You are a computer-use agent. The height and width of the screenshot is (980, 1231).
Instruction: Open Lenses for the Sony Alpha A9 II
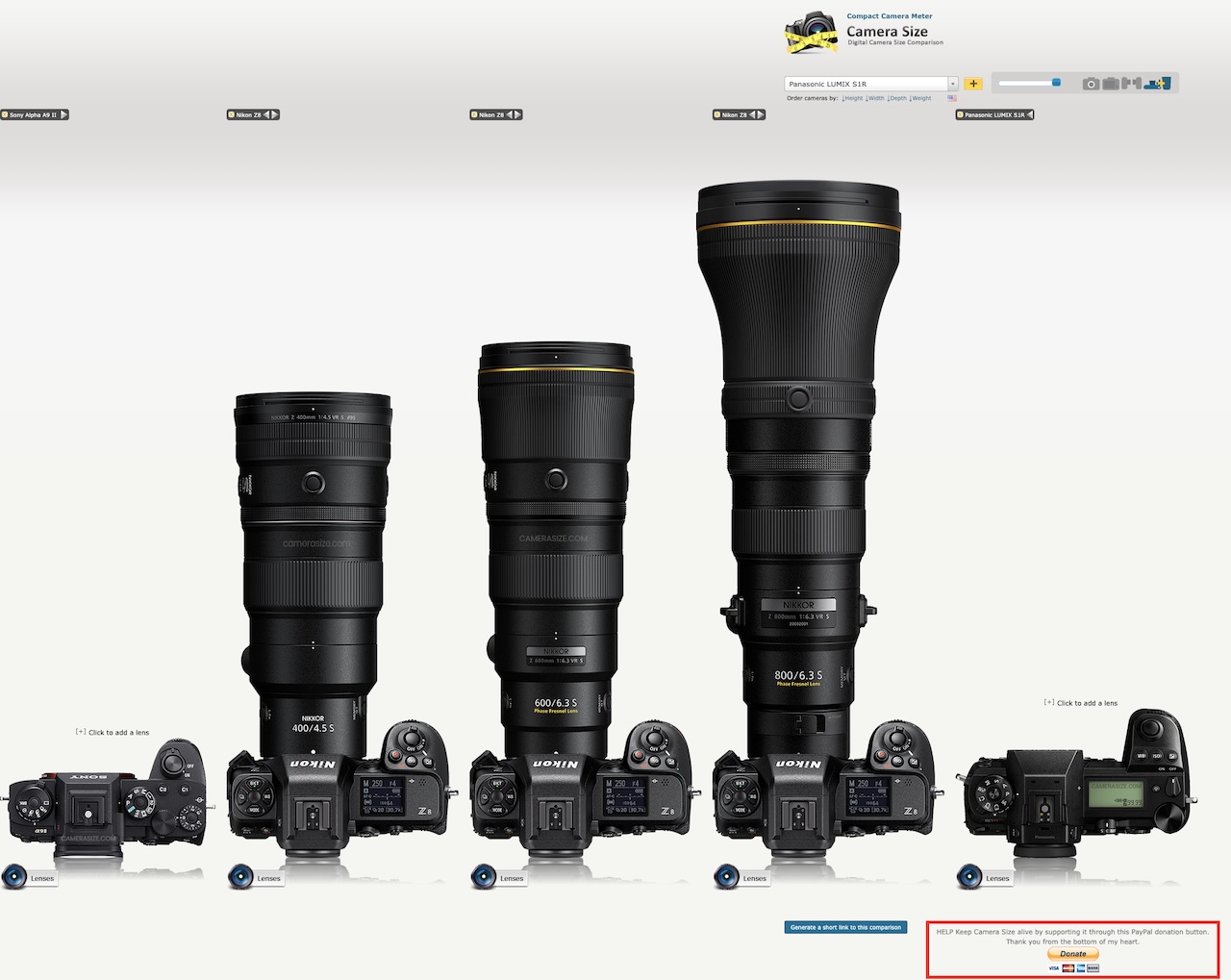tap(29, 877)
